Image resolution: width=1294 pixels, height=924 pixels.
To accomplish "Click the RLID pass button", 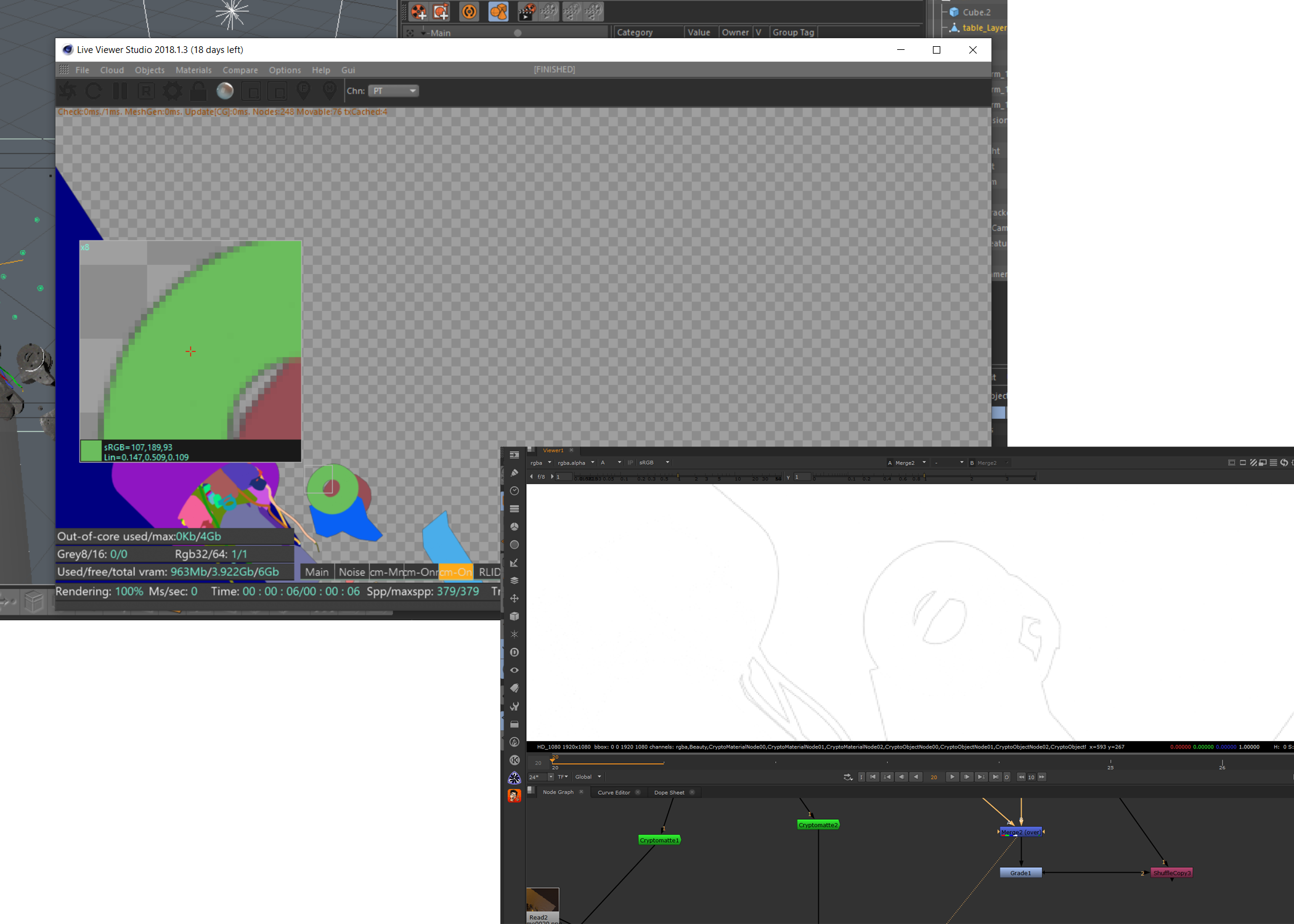I will pyautogui.click(x=489, y=572).
